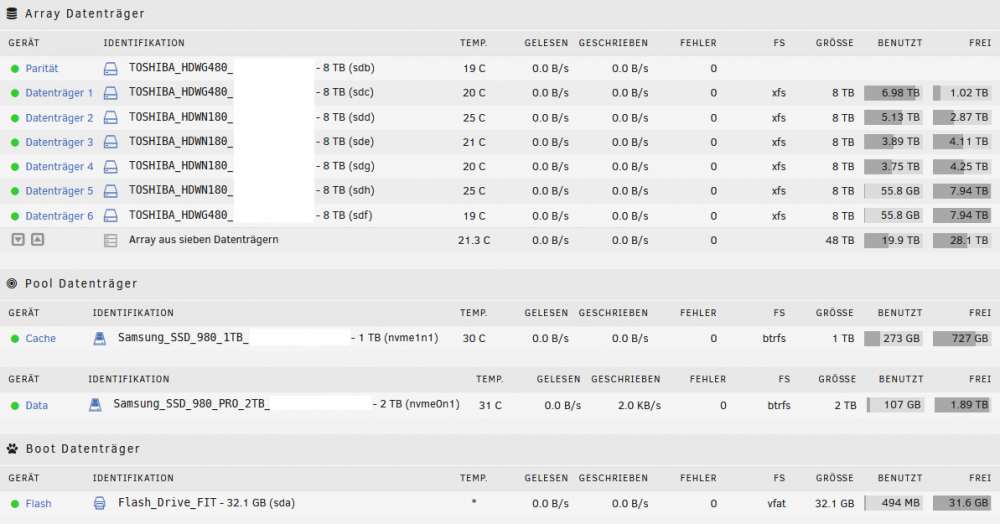
Task: Click the 1.89 TB free bar of Data
Action: (x=962, y=405)
